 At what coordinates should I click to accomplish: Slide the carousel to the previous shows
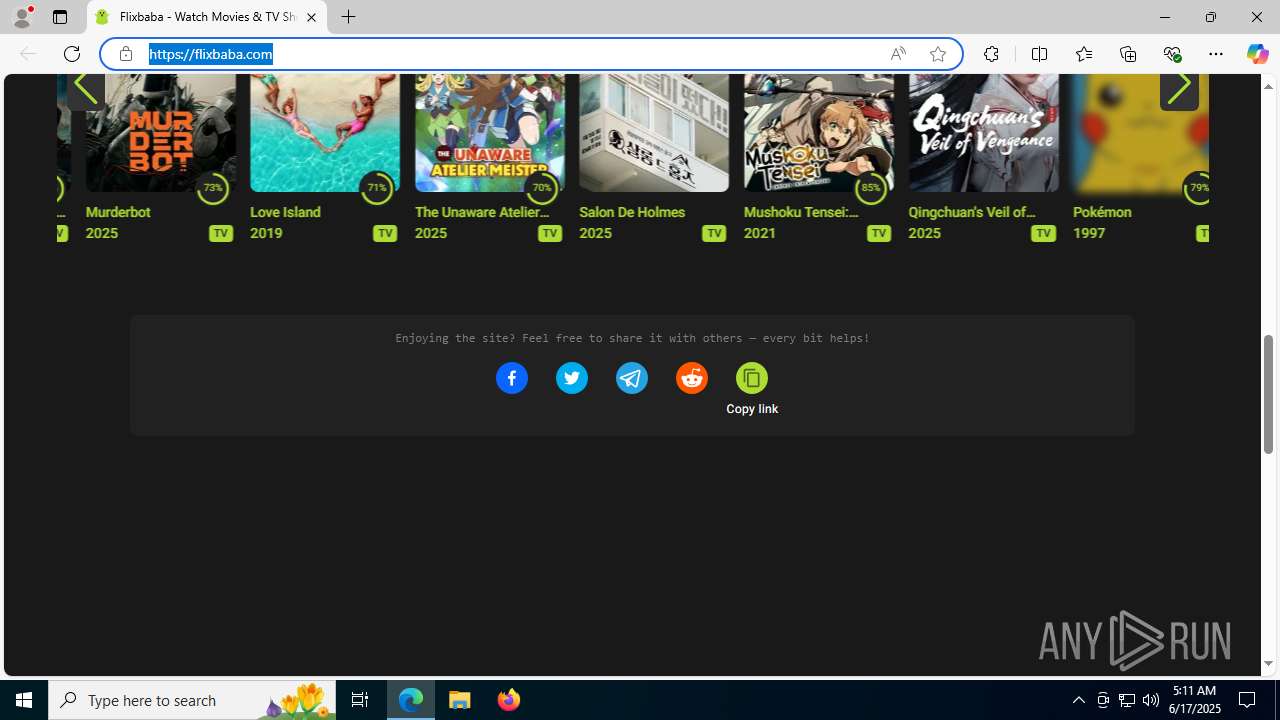pos(86,89)
